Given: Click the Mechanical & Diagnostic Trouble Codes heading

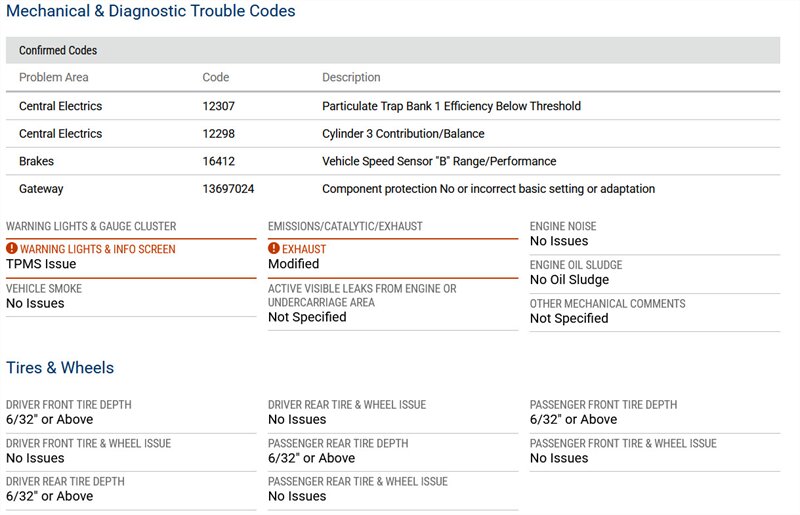Looking at the screenshot, I should tap(151, 11).
